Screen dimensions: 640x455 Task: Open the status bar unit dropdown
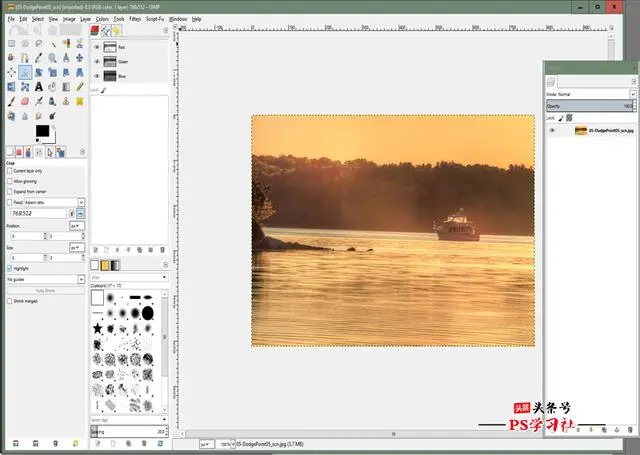pyautogui.click(x=207, y=444)
